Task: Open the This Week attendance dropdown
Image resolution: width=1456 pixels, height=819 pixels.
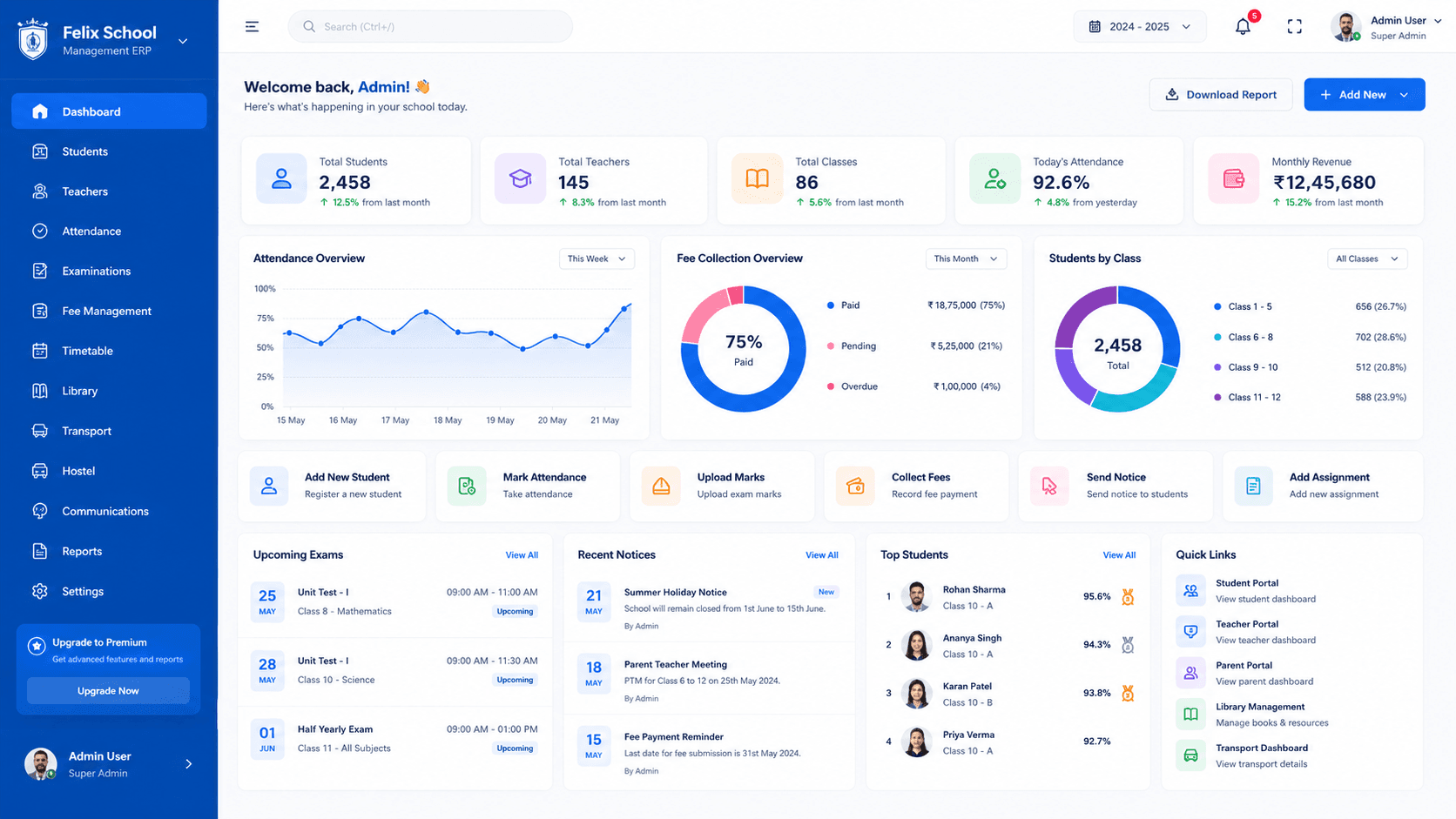Action: click(597, 258)
